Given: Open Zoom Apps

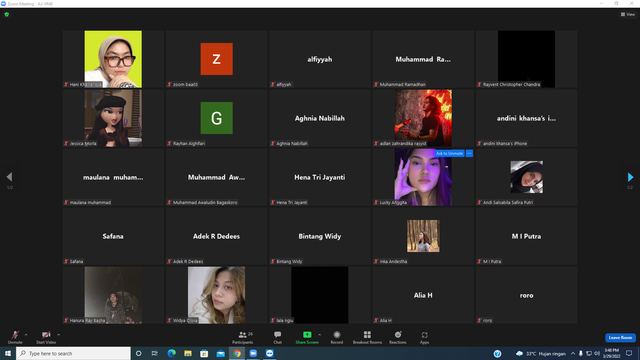Looking at the screenshot, I should point(424,337).
